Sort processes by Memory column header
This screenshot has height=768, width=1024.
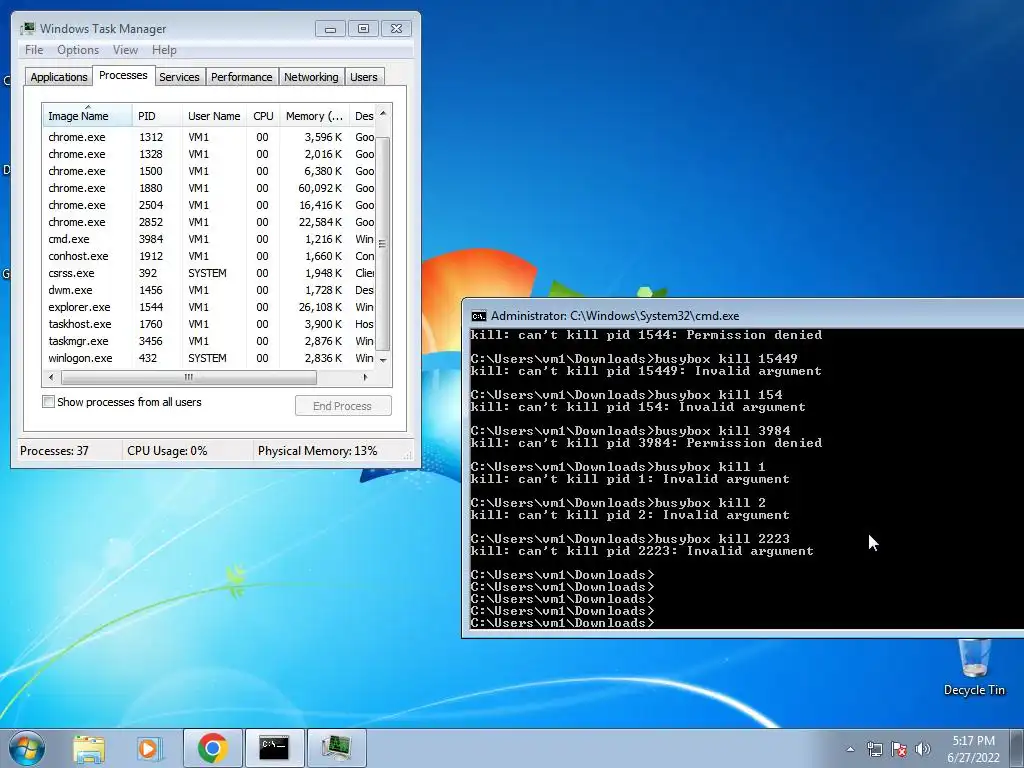point(314,116)
